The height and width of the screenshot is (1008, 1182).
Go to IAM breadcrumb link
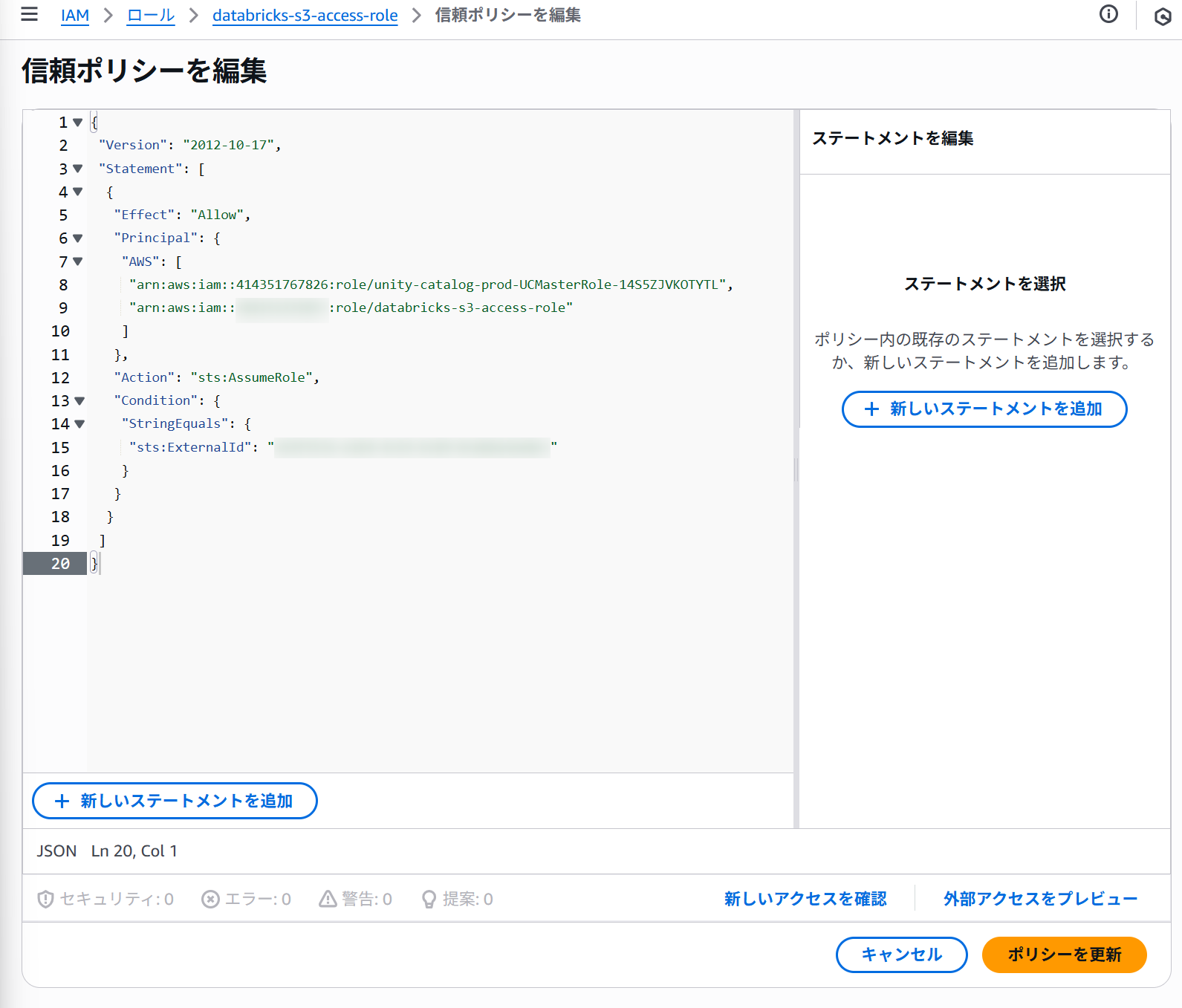point(75,15)
